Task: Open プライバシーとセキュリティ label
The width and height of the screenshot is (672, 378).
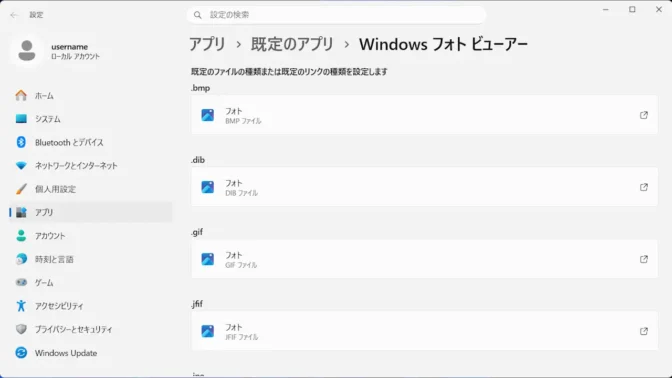Action: point(73,329)
